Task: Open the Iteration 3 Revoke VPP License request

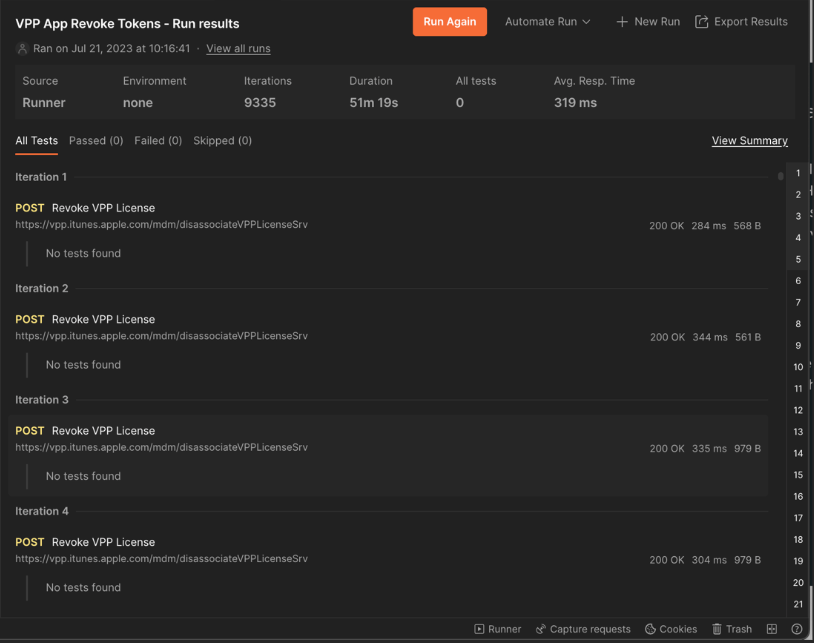Action: tap(103, 431)
